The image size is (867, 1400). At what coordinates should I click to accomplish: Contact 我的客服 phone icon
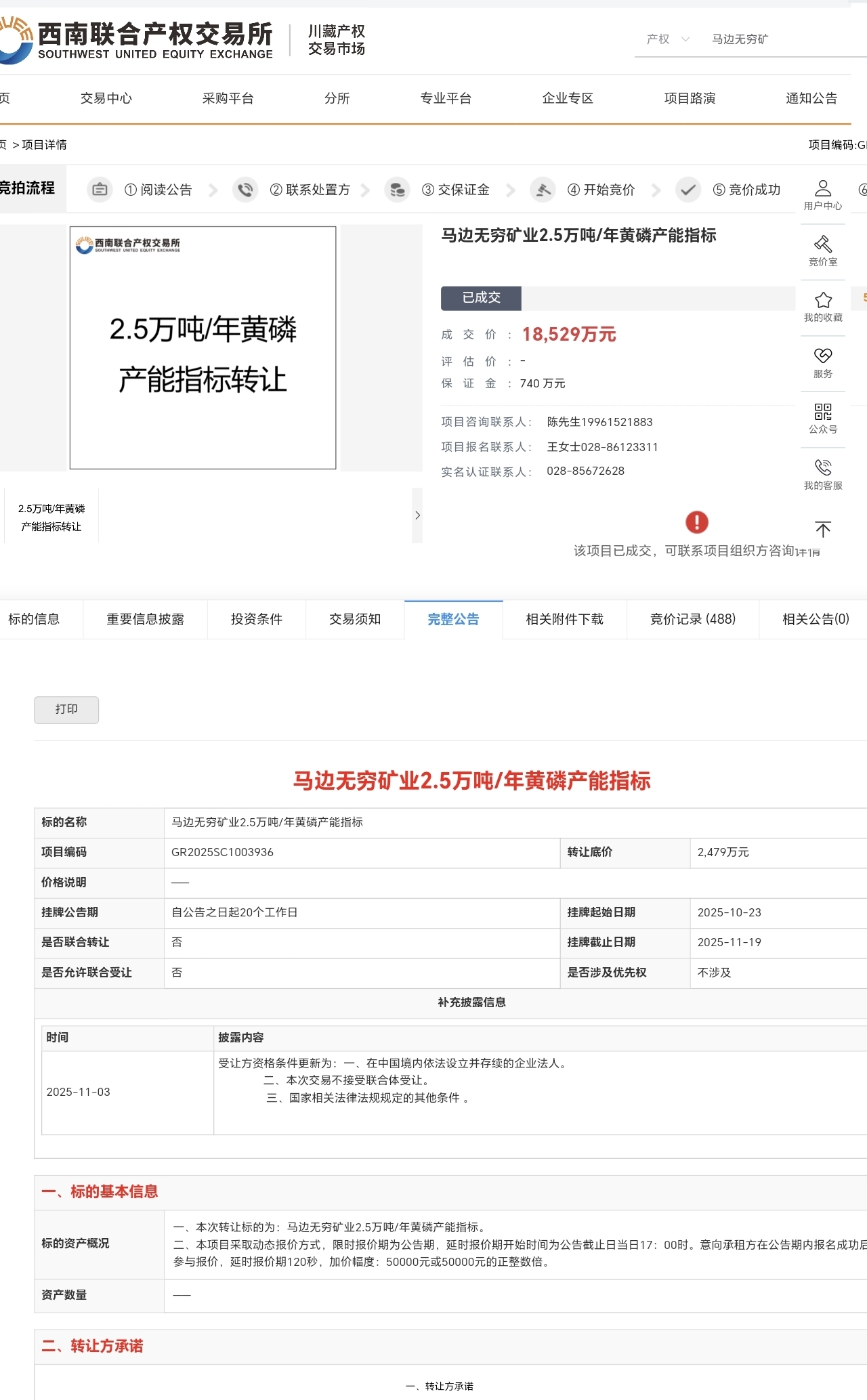[823, 475]
